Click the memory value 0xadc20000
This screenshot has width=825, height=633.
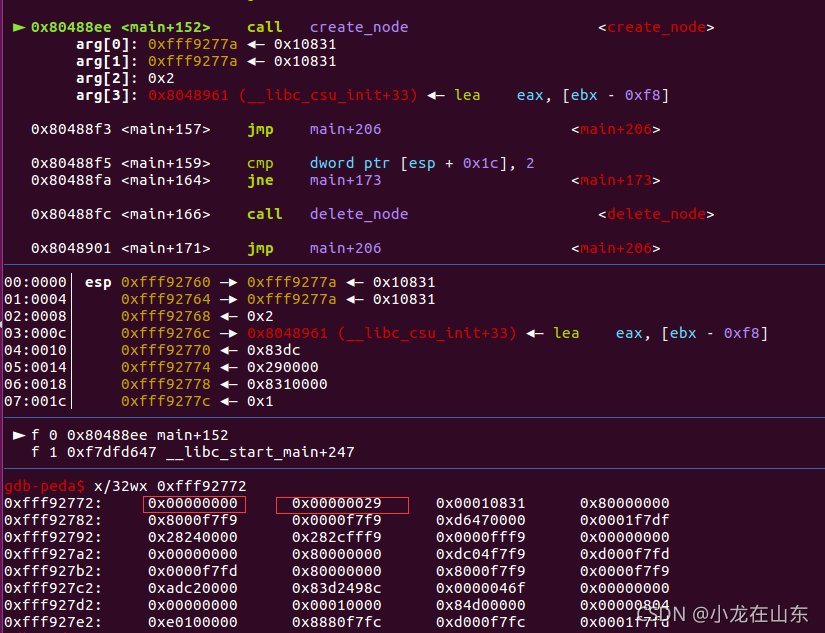click(193, 588)
